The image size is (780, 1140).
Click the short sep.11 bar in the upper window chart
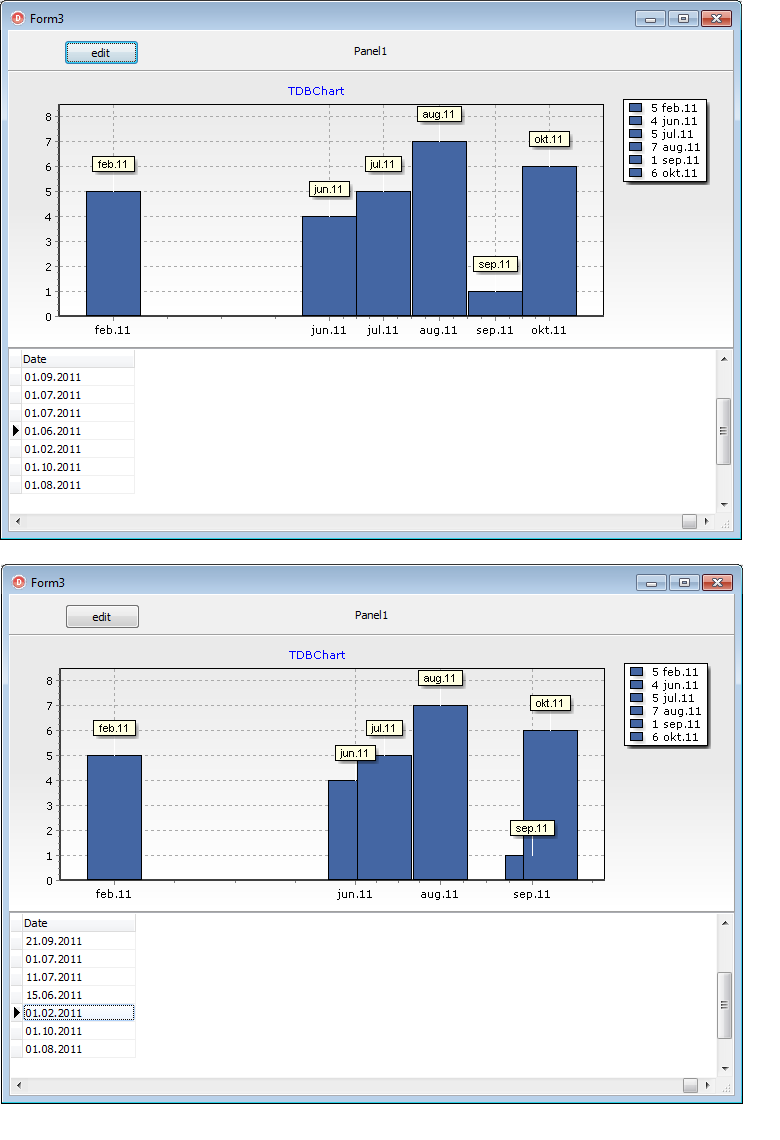tap(495, 303)
